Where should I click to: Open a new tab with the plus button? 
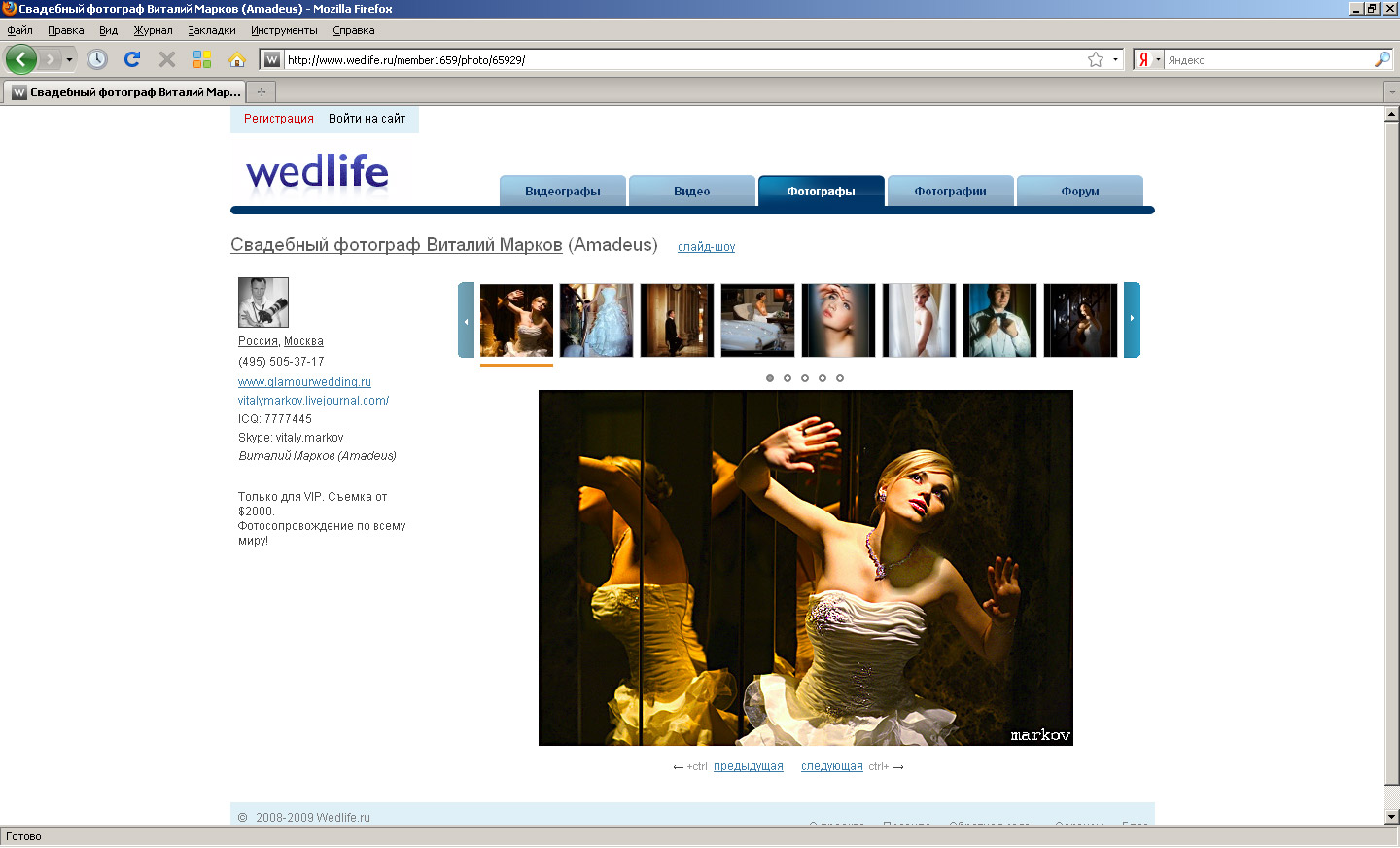261,92
